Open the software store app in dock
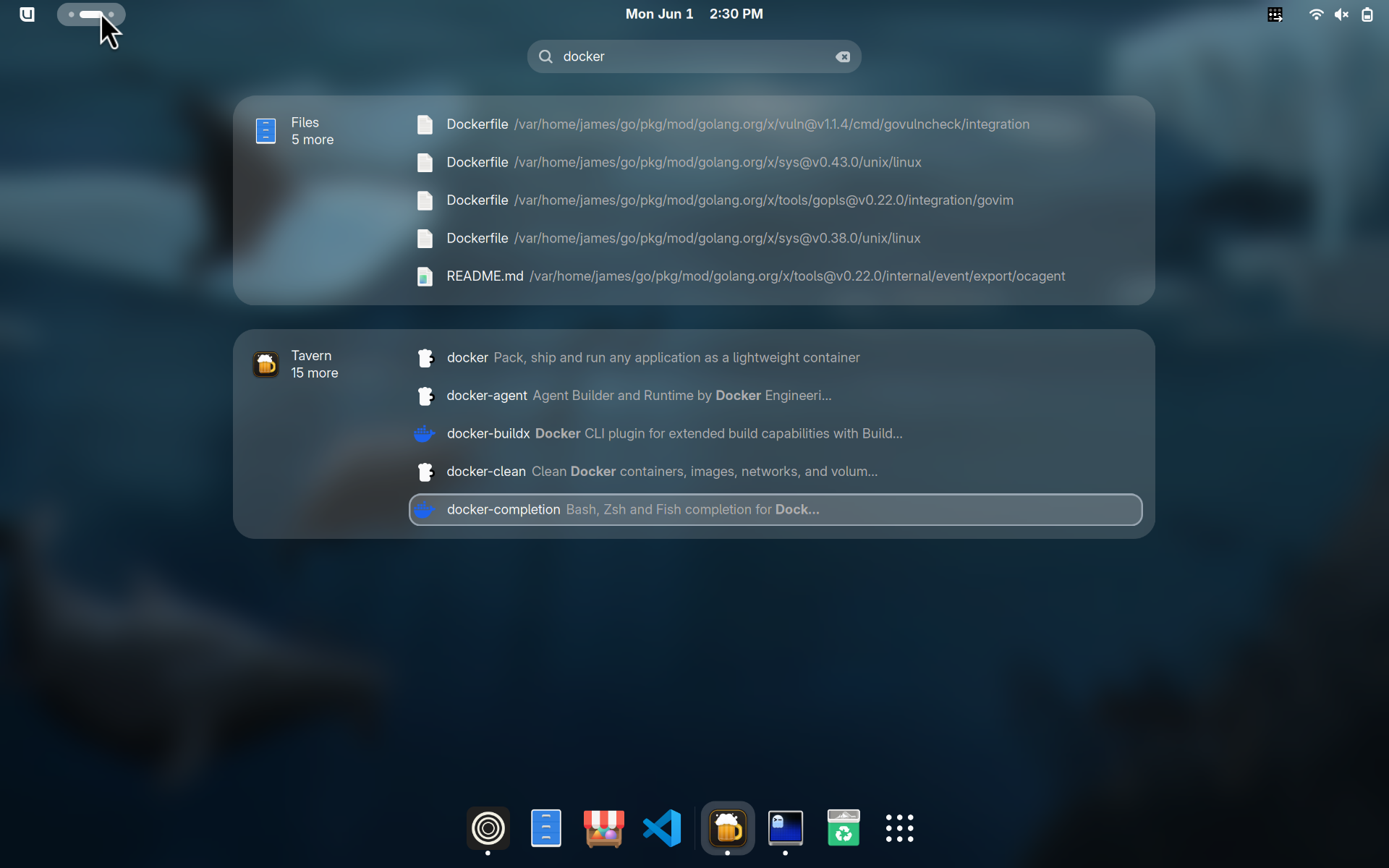The height and width of the screenshot is (868, 1389). click(604, 828)
